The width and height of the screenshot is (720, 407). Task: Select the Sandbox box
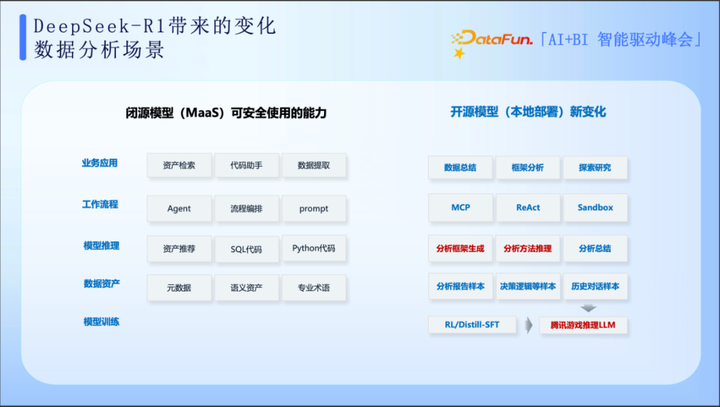(595, 208)
